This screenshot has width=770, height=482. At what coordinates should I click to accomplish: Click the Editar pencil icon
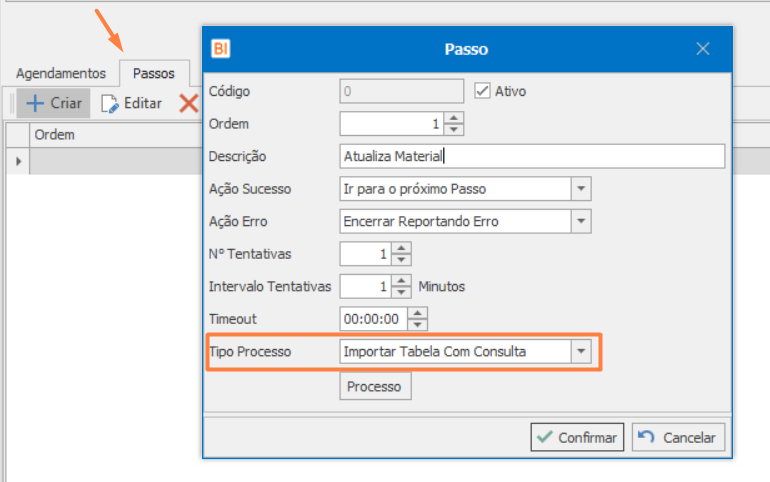(109, 103)
